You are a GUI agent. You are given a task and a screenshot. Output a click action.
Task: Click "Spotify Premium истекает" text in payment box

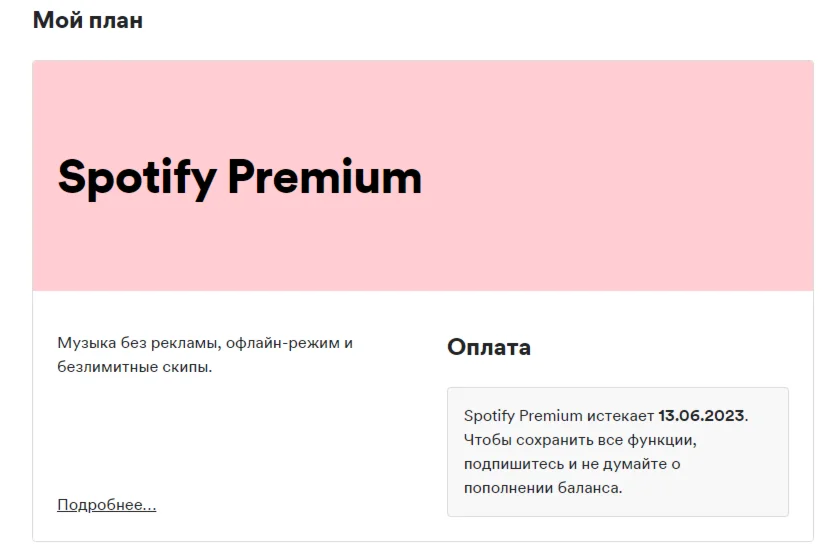click(560, 415)
